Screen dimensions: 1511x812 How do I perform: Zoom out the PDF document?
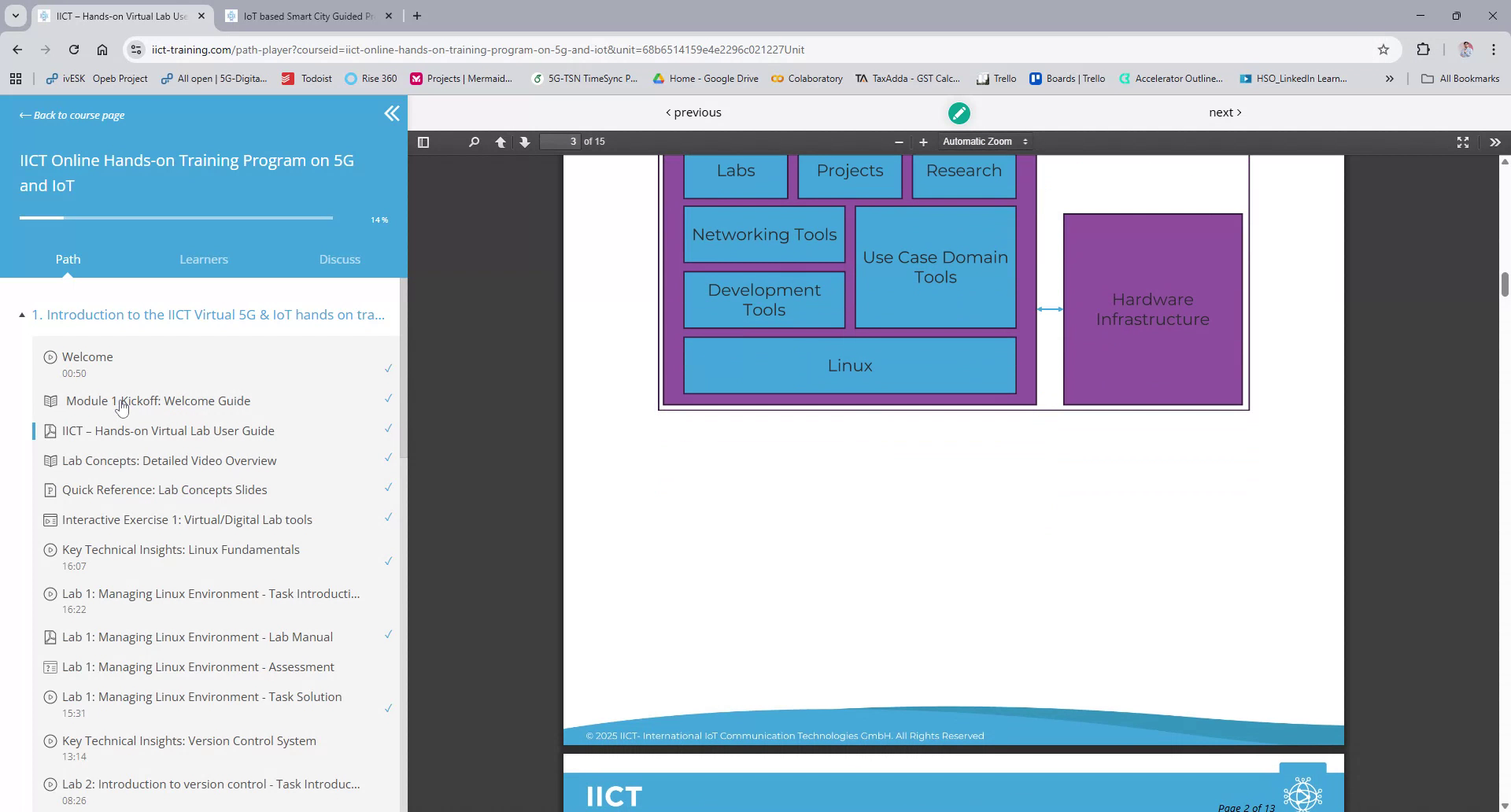[899, 142]
